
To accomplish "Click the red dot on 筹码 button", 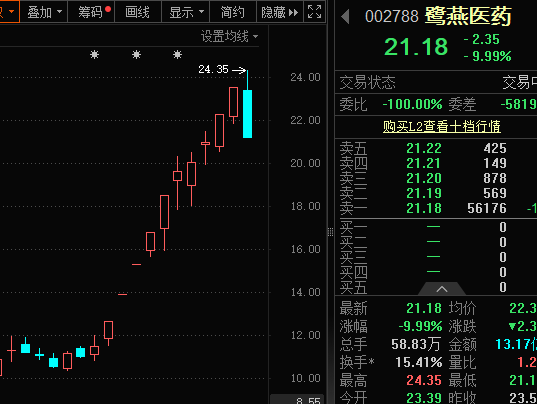I will 108,9.
